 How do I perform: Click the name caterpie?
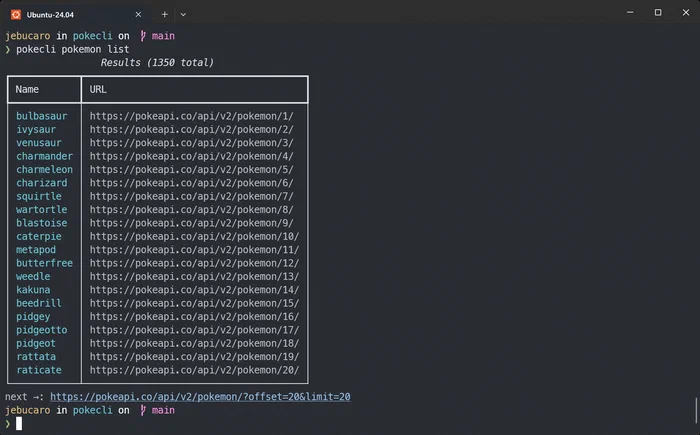(x=39, y=236)
